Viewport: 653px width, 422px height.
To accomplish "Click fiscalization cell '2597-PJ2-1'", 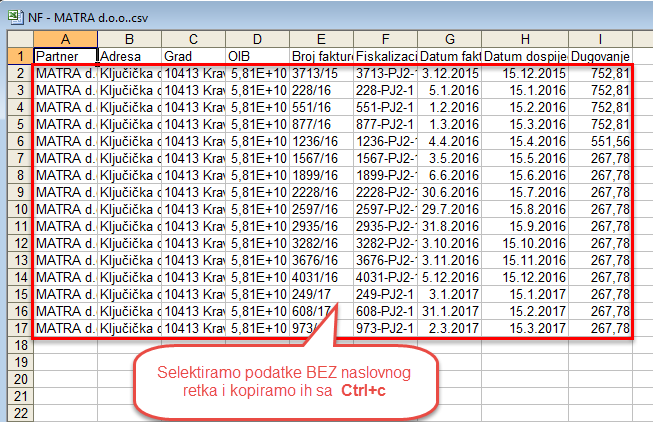I will (386, 209).
